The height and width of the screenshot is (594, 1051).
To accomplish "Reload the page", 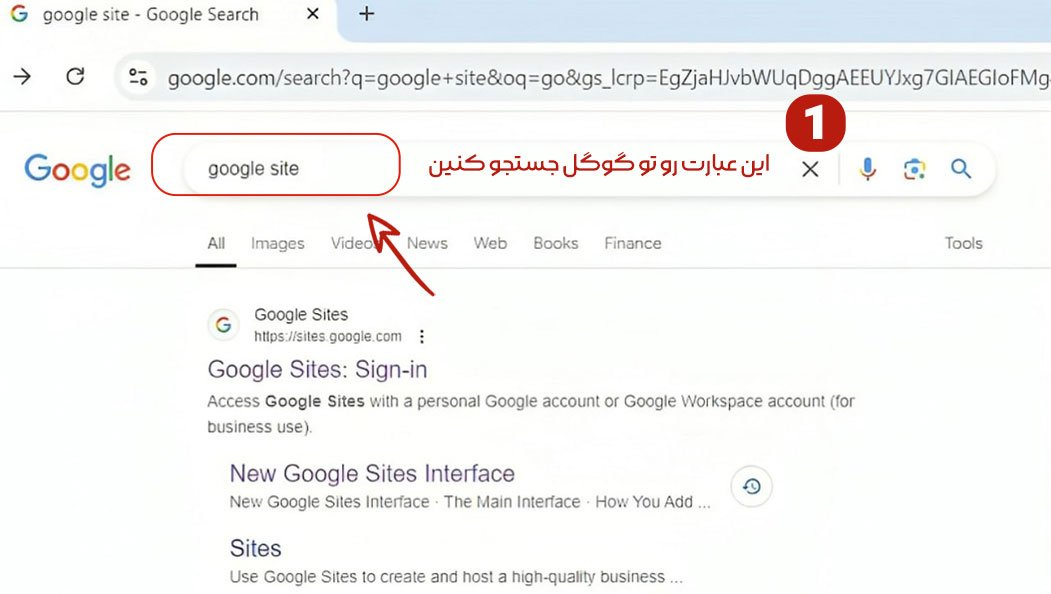I will tap(75, 77).
